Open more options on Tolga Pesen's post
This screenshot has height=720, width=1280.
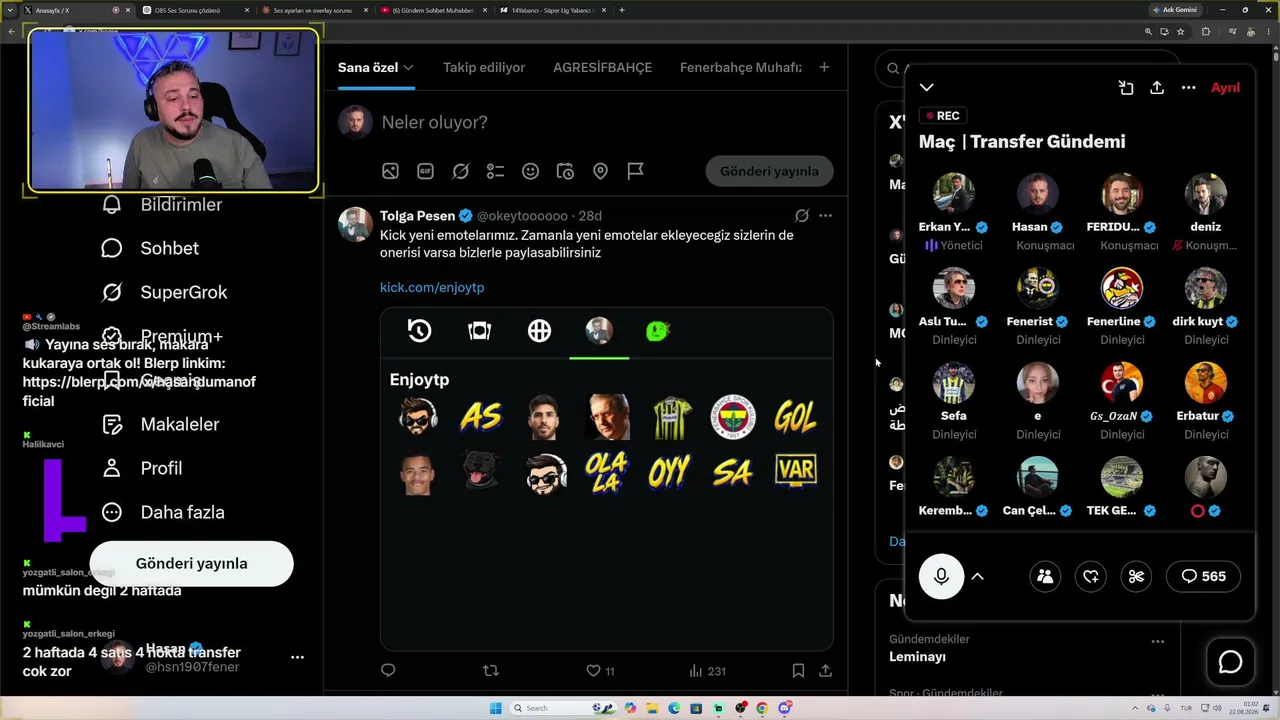click(825, 215)
